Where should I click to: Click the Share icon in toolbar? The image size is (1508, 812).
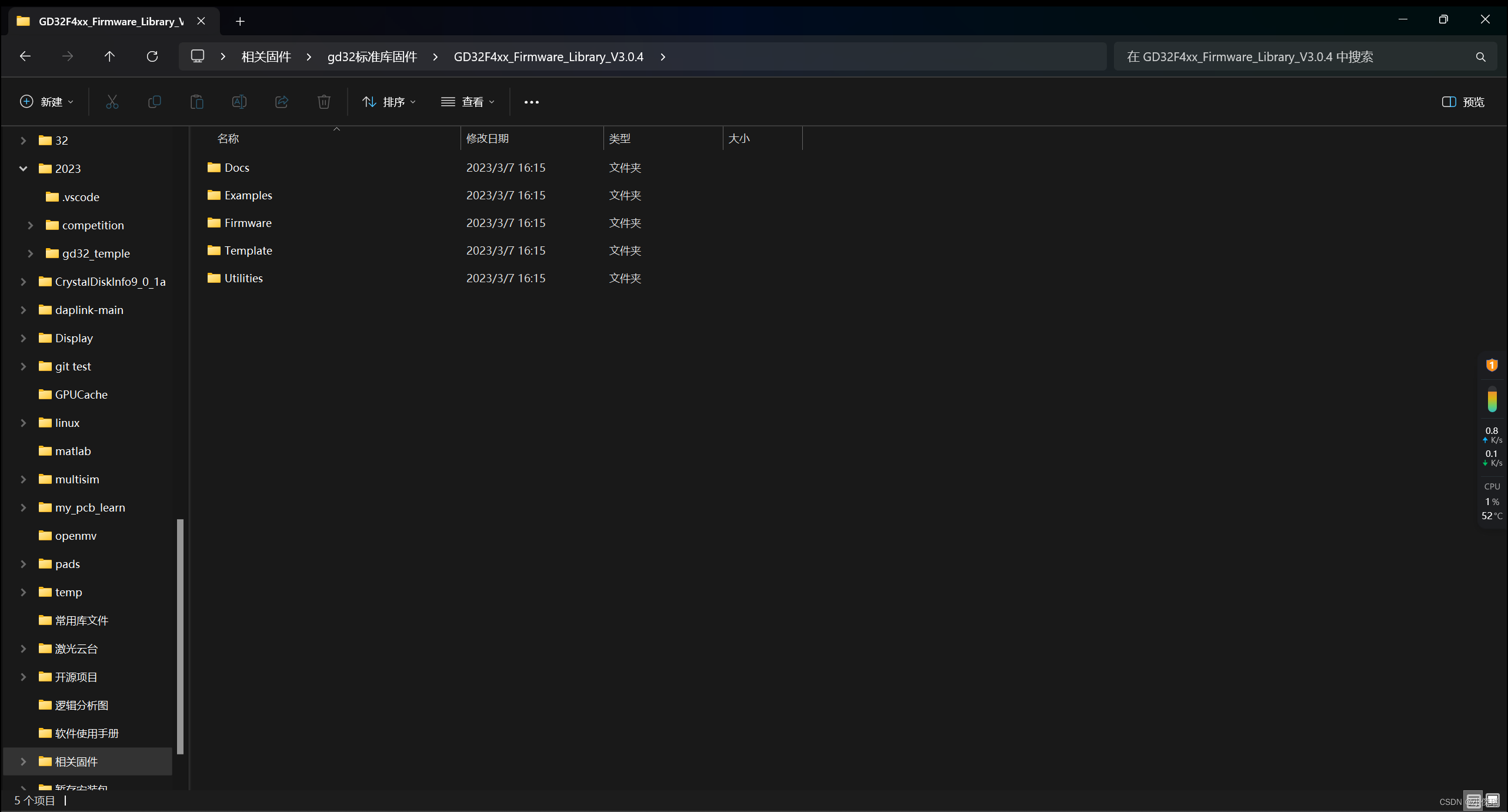click(282, 102)
